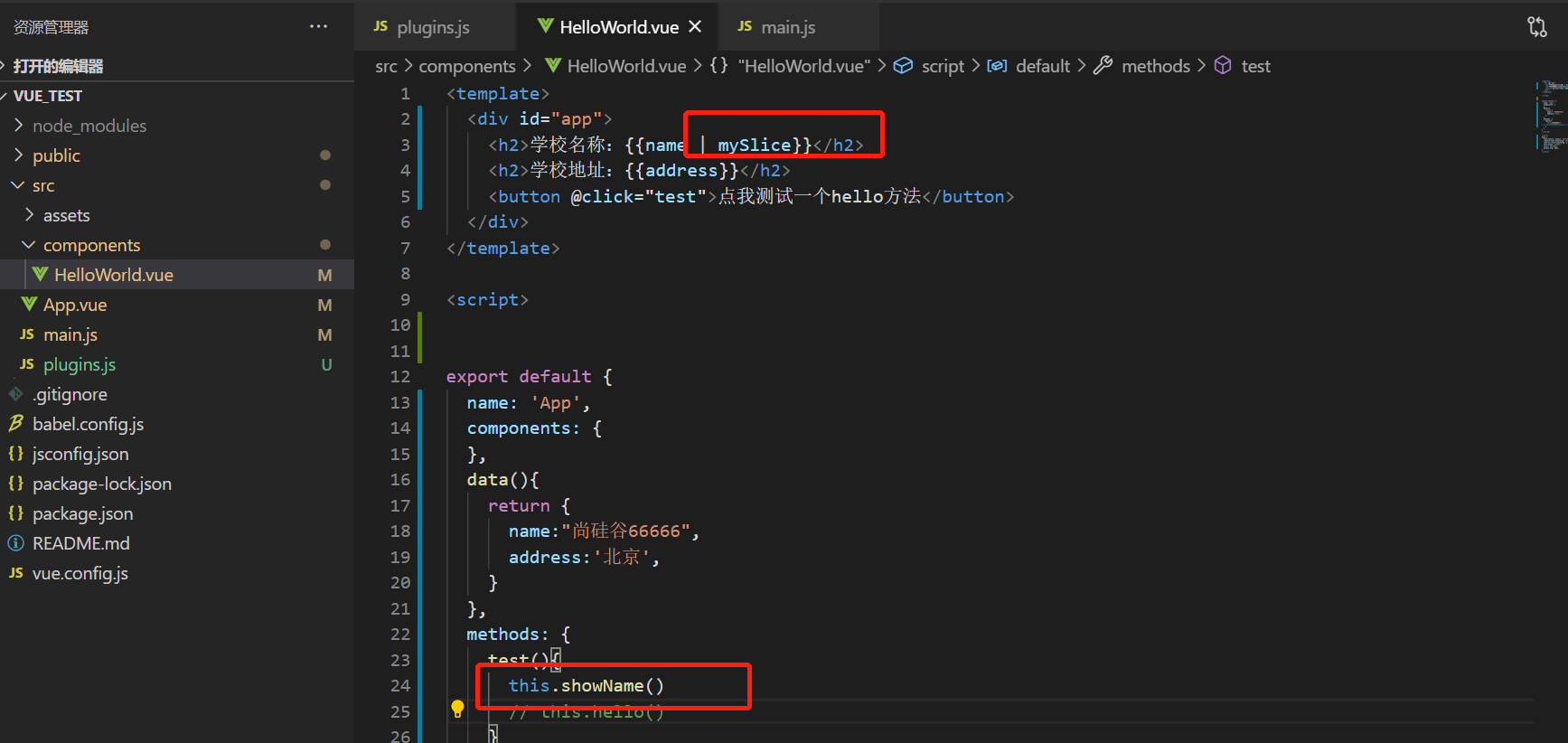Click the test breadcrumb segment

[1255, 66]
